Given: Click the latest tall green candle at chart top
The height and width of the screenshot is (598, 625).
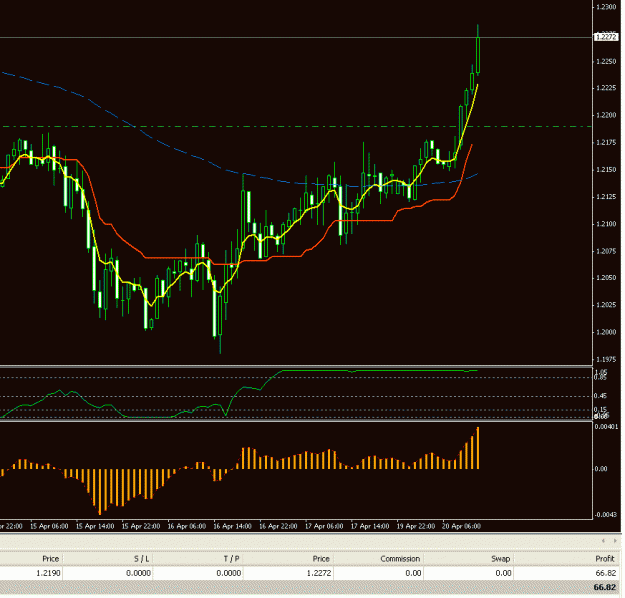Looking at the screenshot, I should (478, 55).
